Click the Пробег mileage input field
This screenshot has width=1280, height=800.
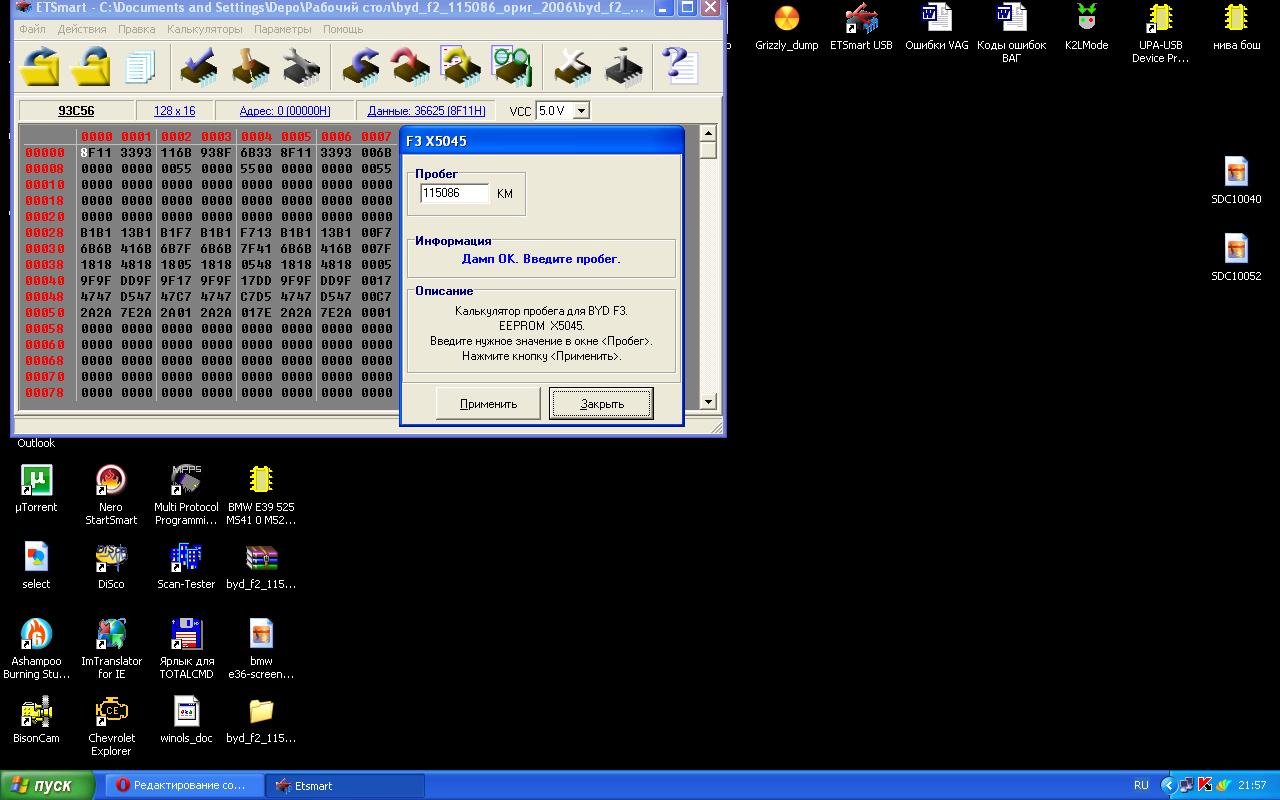(x=455, y=193)
